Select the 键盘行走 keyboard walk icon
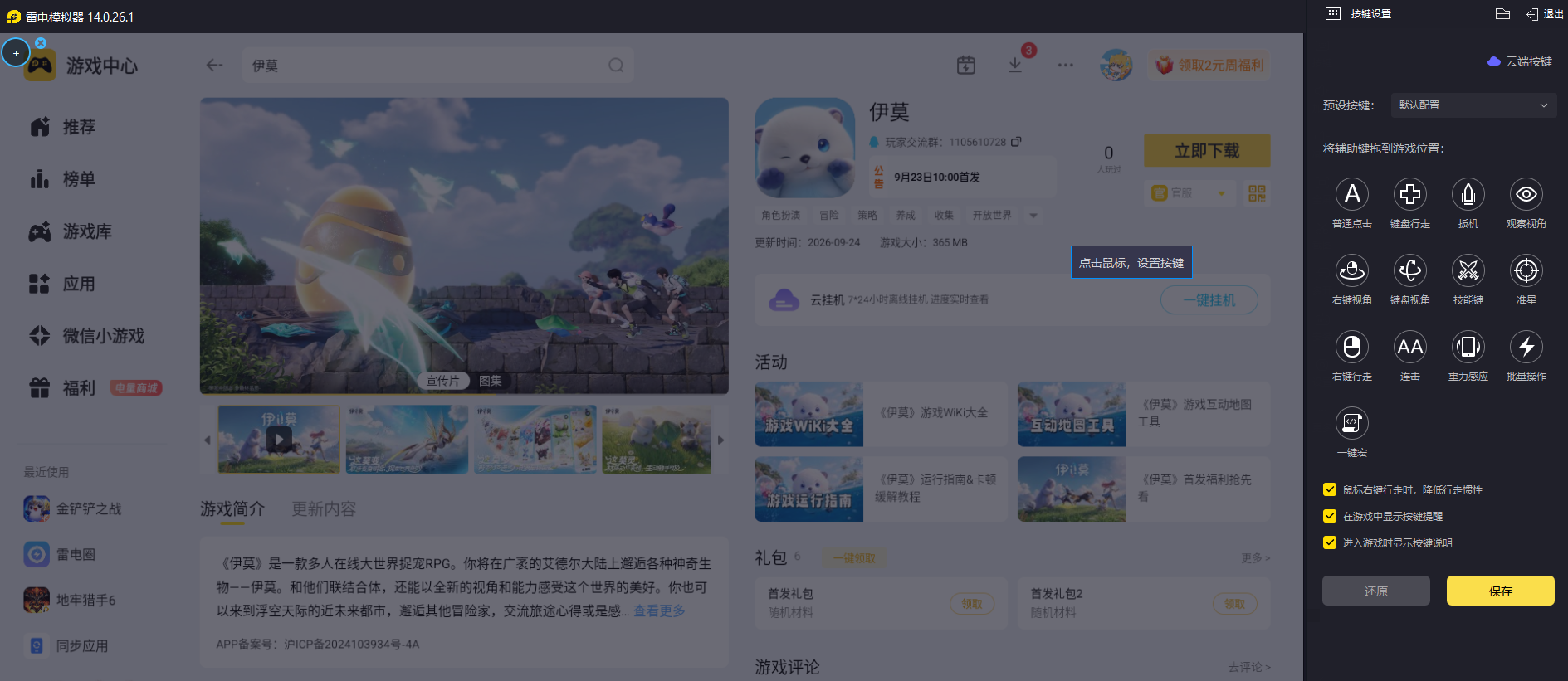The height and width of the screenshot is (681, 1568). (1409, 194)
